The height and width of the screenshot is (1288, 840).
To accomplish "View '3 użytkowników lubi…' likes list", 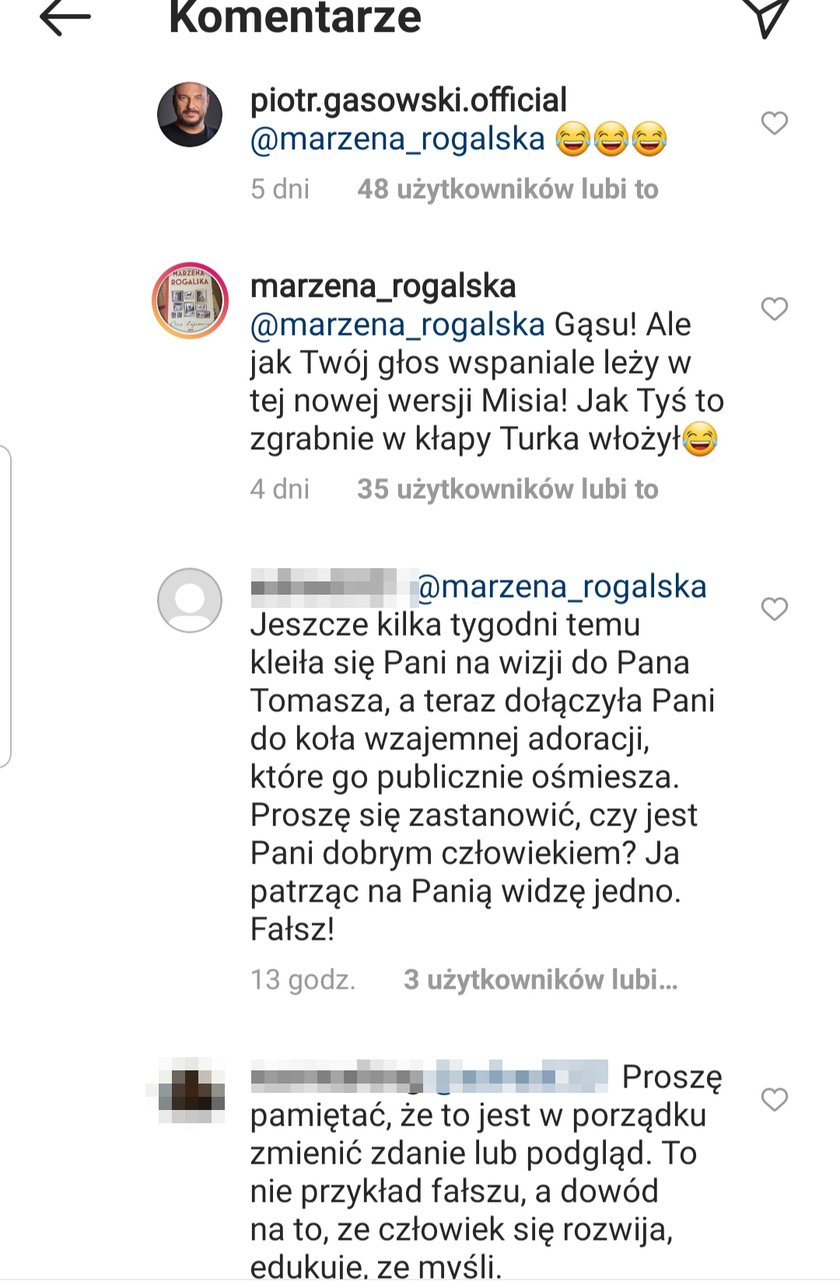I will (541, 980).
